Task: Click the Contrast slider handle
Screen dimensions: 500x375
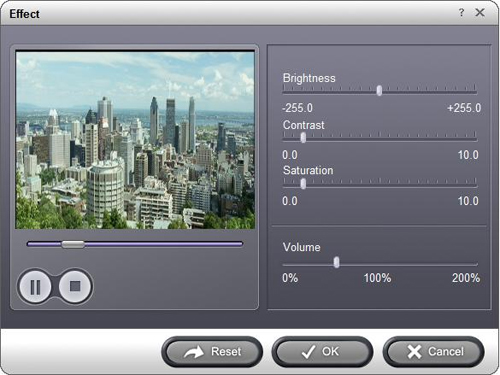Action: tap(303, 137)
